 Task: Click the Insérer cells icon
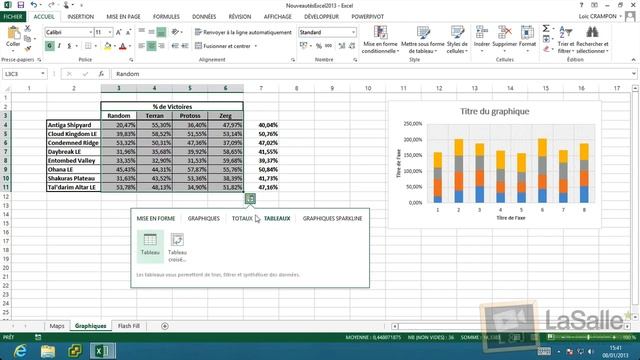click(x=482, y=33)
